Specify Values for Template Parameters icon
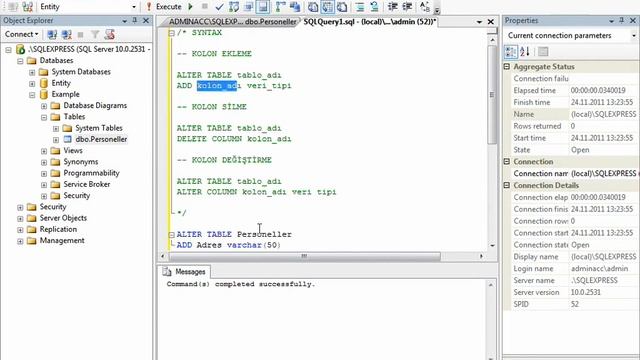This screenshot has height=360, width=640. (424, 7)
